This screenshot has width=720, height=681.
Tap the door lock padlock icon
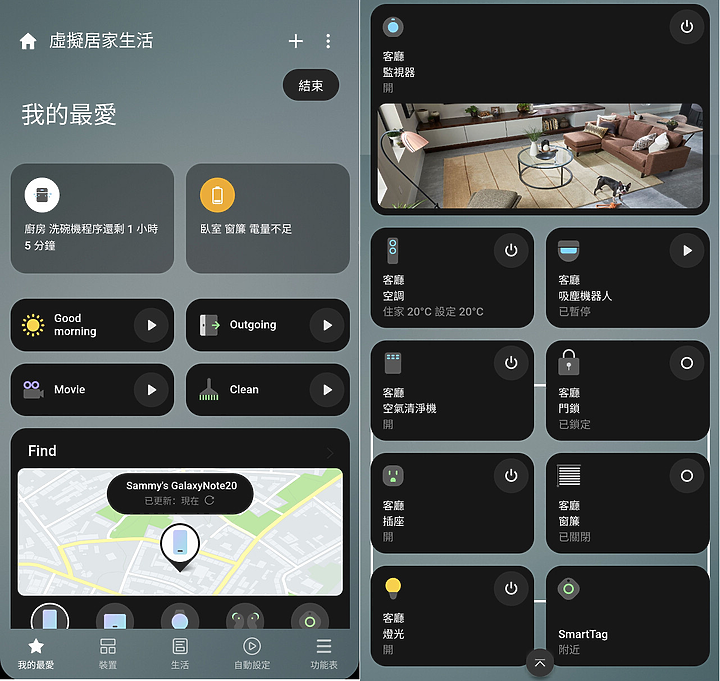(x=568, y=362)
